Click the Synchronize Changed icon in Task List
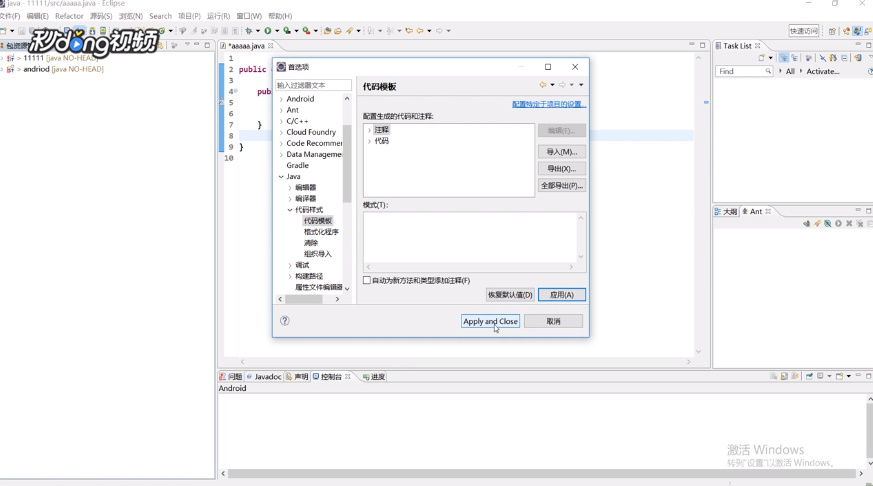Viewport: 873px width, 486px height. [833, 57]
